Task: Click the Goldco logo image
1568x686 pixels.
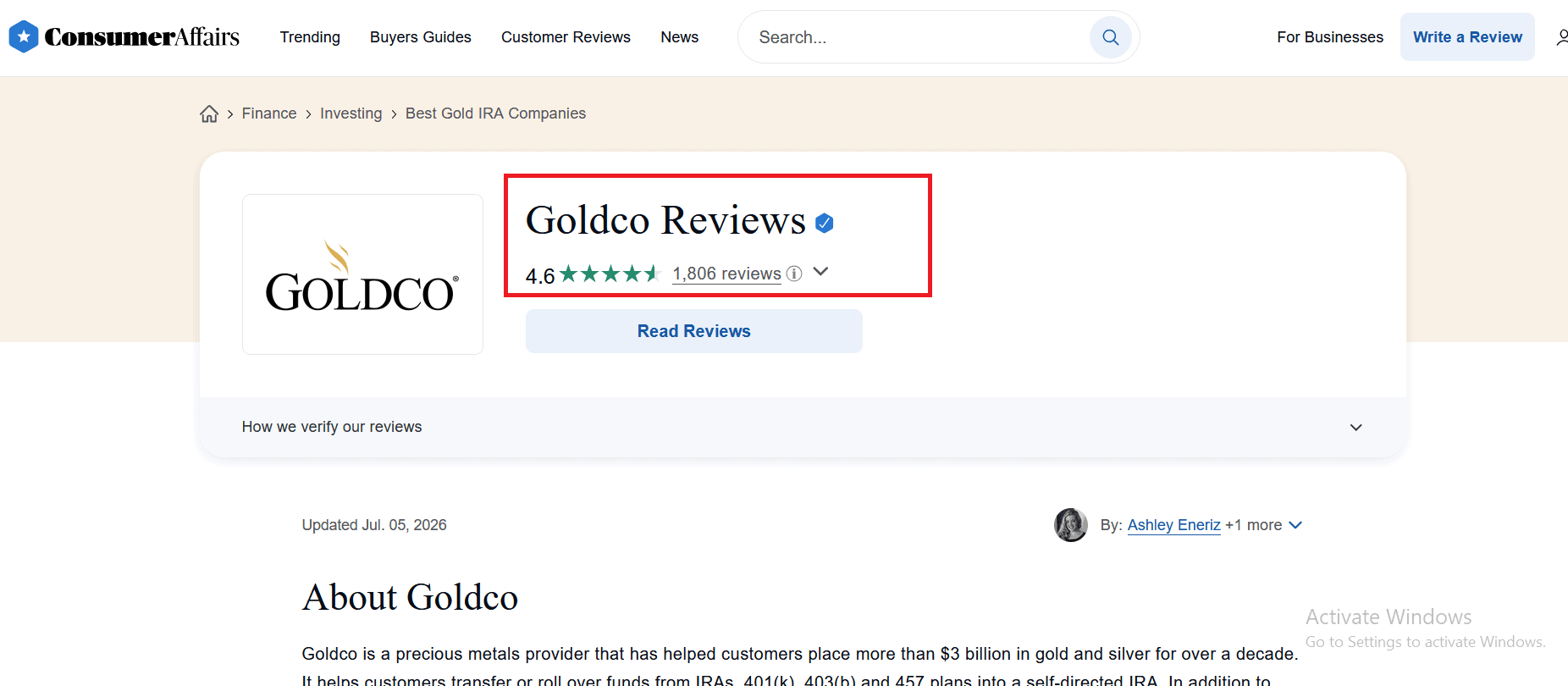Action: pyautogui.click(x=362, y=274)
